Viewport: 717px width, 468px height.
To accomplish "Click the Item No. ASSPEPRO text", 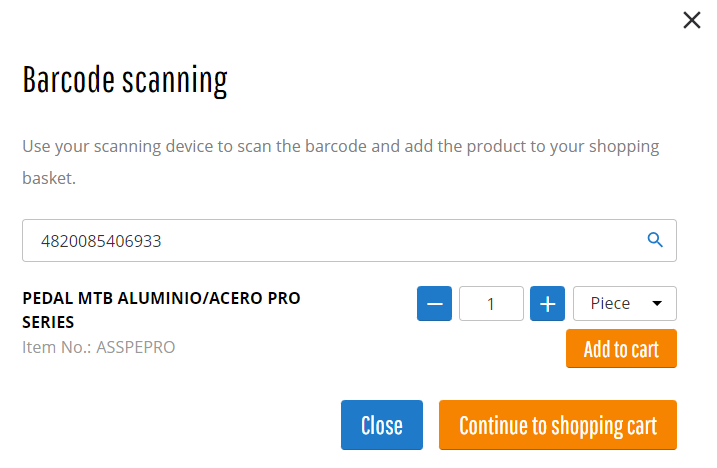I will point(99,347).
